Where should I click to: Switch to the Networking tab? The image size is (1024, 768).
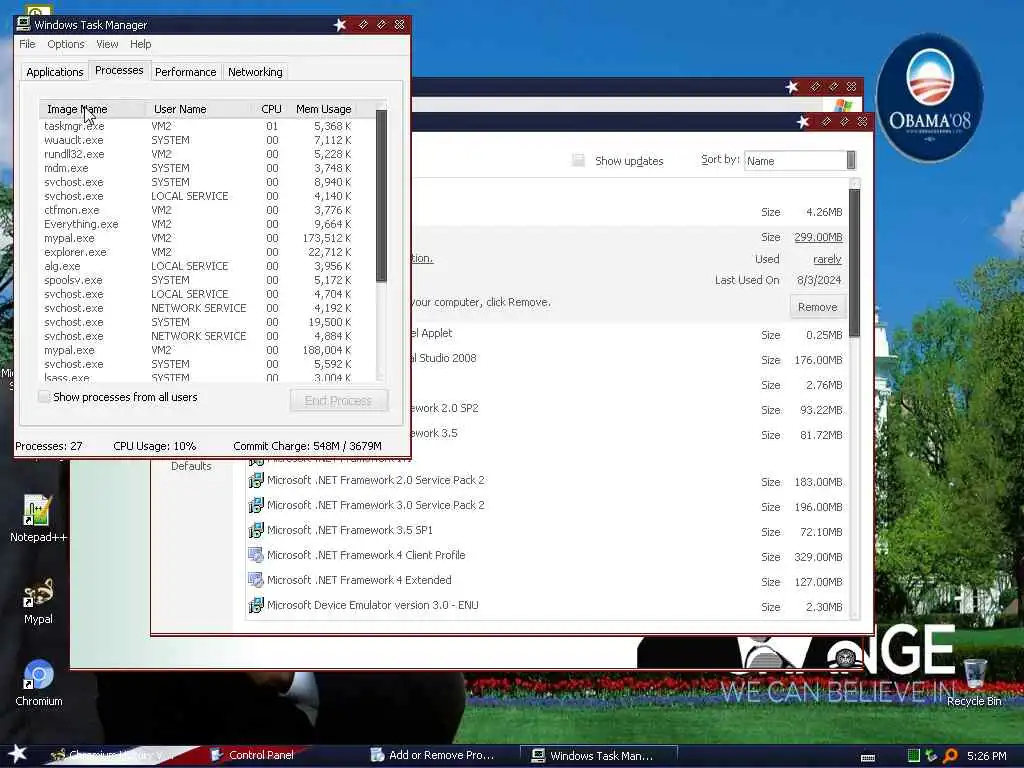click(255, 72)
